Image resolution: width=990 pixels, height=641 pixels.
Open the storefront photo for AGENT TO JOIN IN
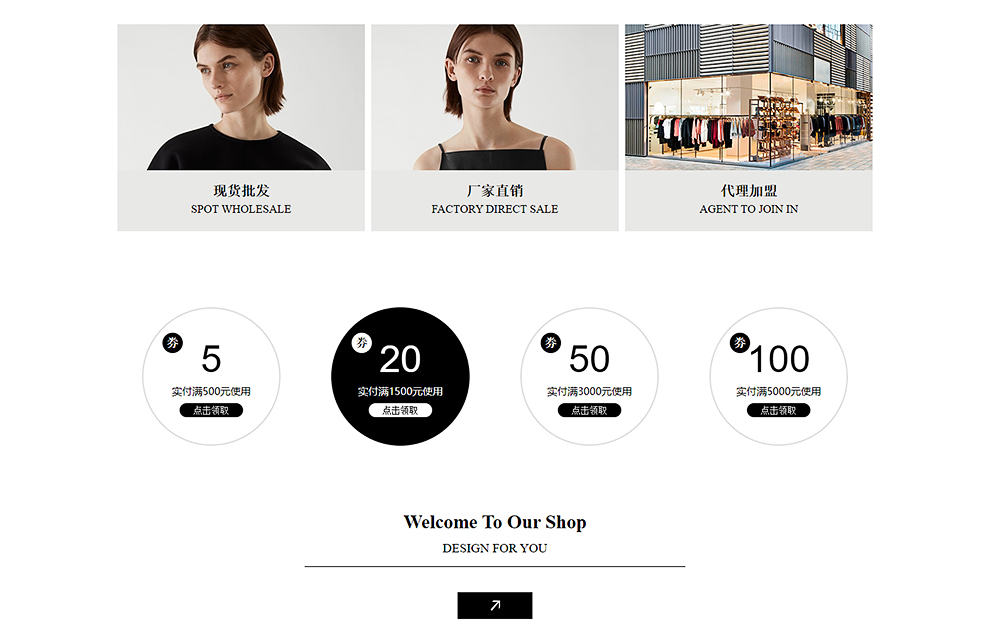749,97
